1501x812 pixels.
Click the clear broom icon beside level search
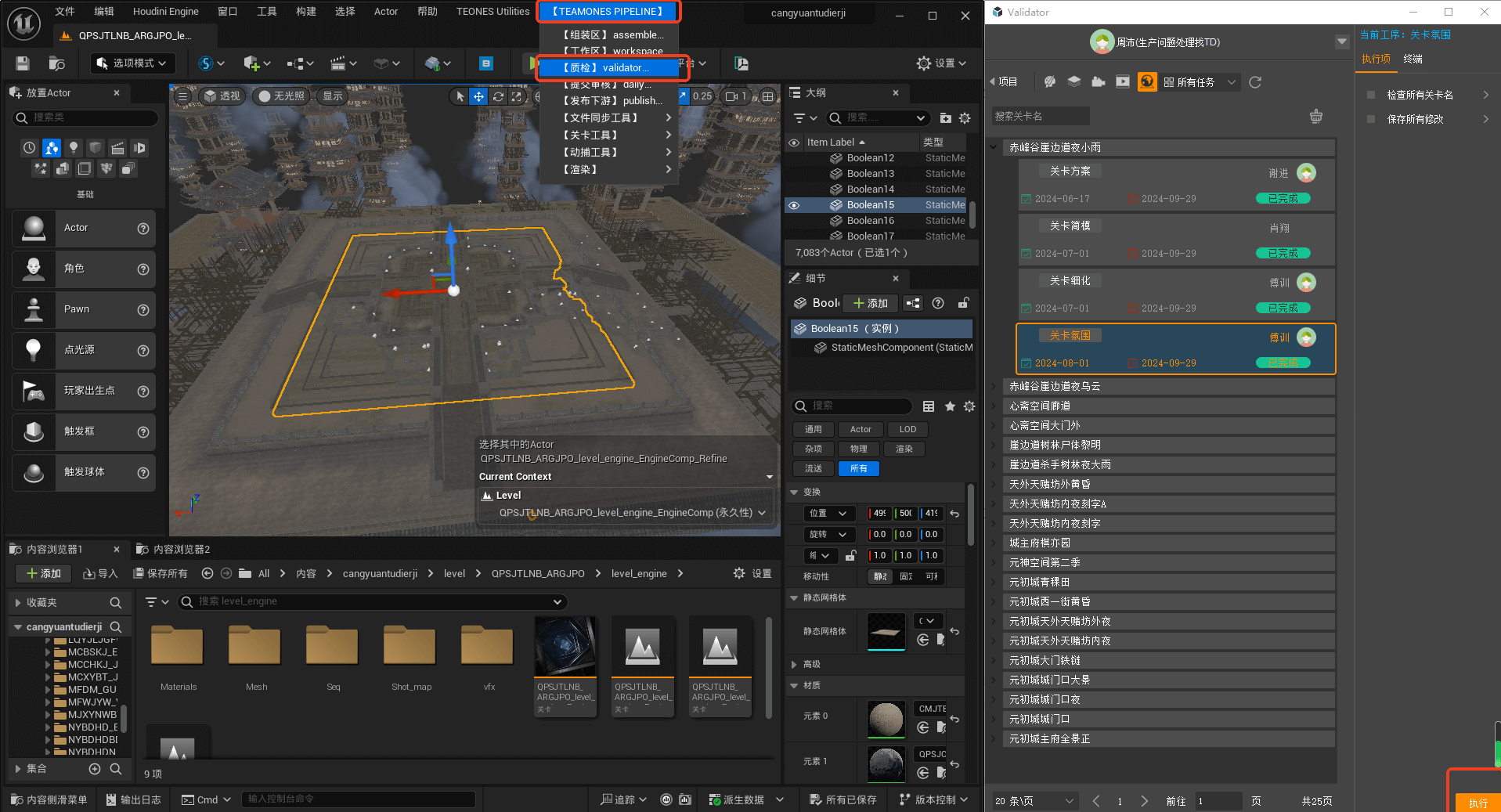[1315, 116]
